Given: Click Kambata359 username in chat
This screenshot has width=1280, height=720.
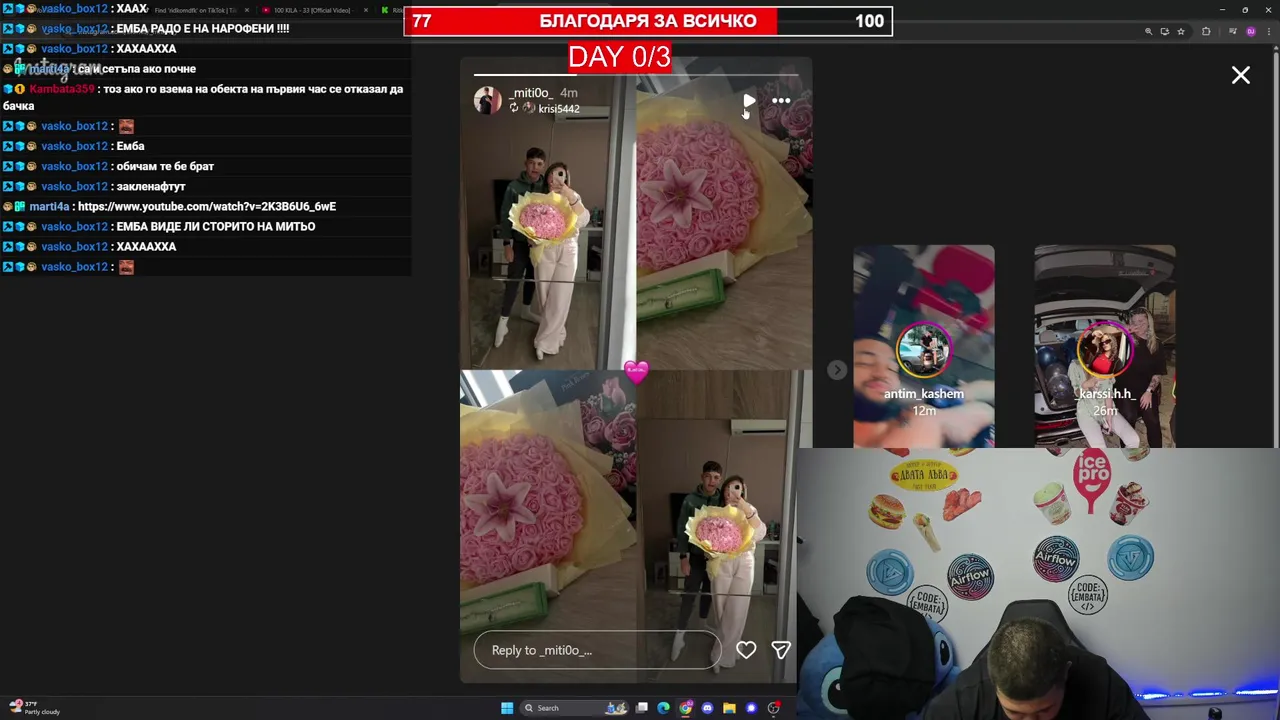Looking at the screenshot, I should pos(62,89).
